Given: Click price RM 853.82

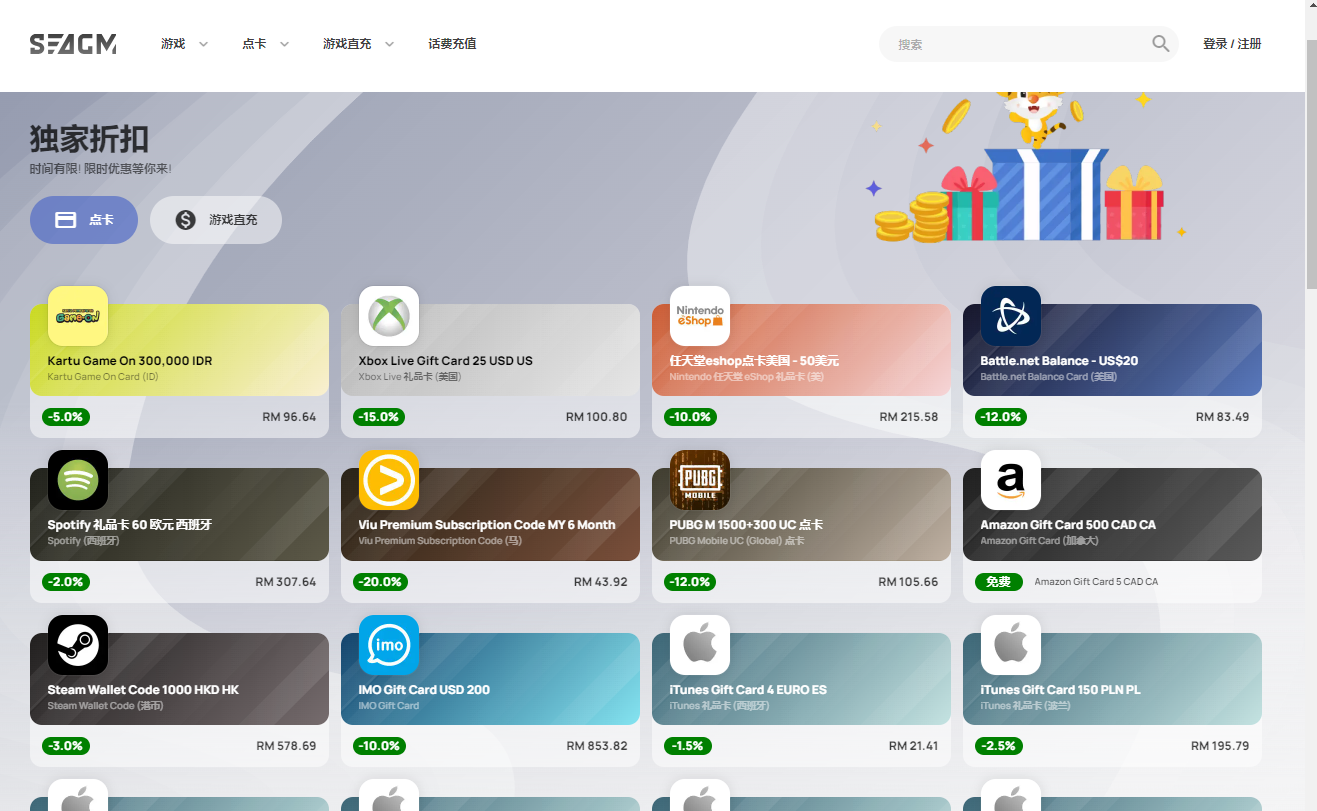Looking at the screenshot, I should point(597,746).
